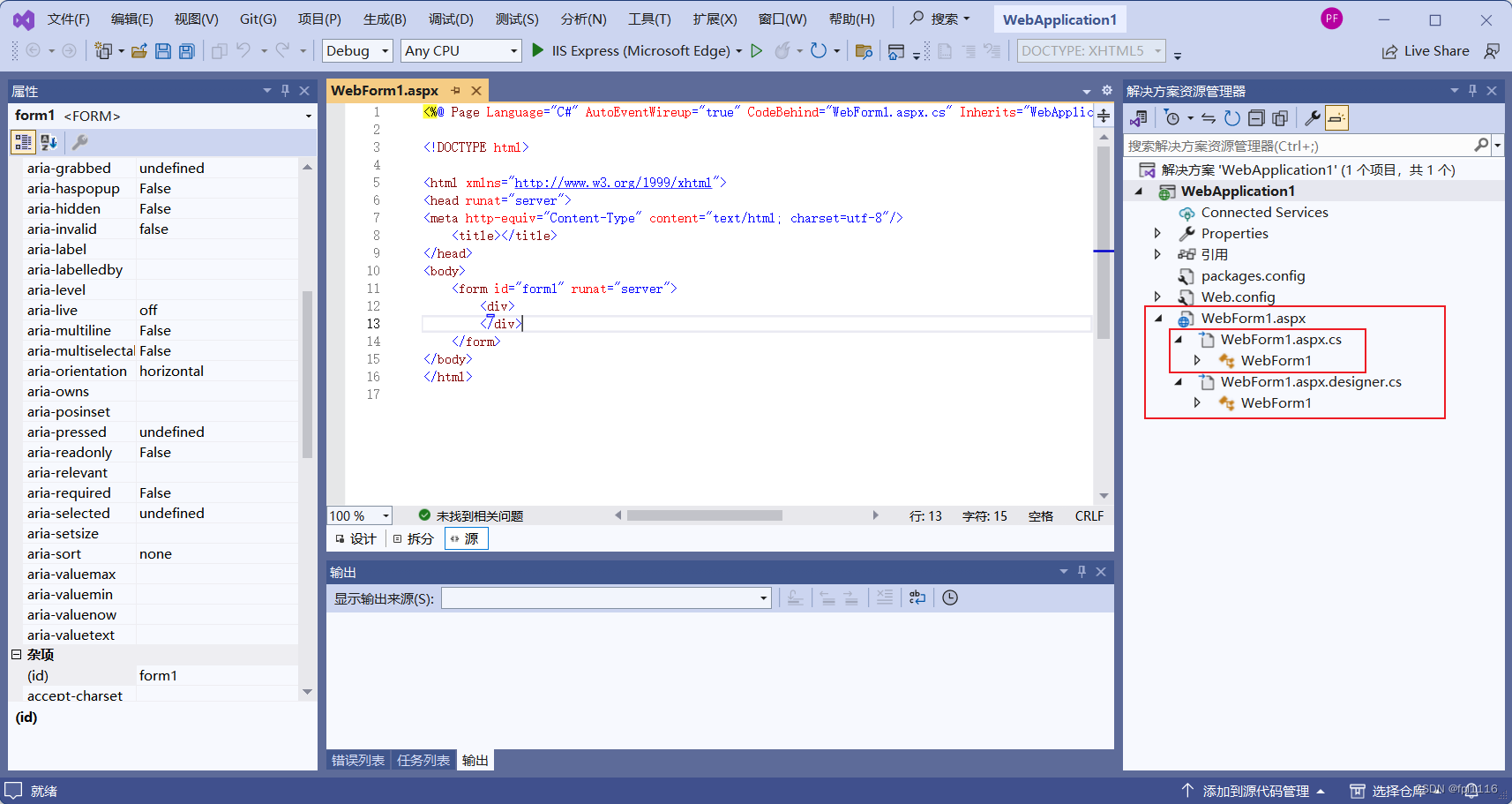This screenshot has height=804, width=1512.
Task: Toggle auto-hide pin on Output panel
Action: click(x=1082, y=572)
